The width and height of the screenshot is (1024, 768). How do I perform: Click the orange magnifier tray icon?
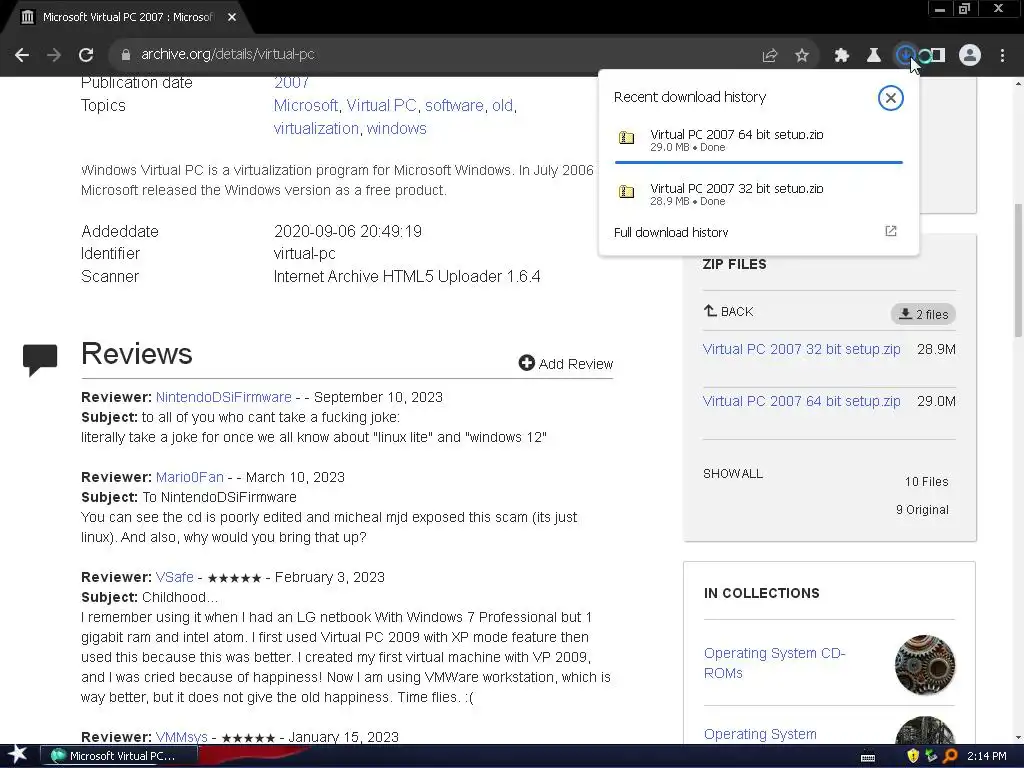pyautogui.click(x=950, y=756)
